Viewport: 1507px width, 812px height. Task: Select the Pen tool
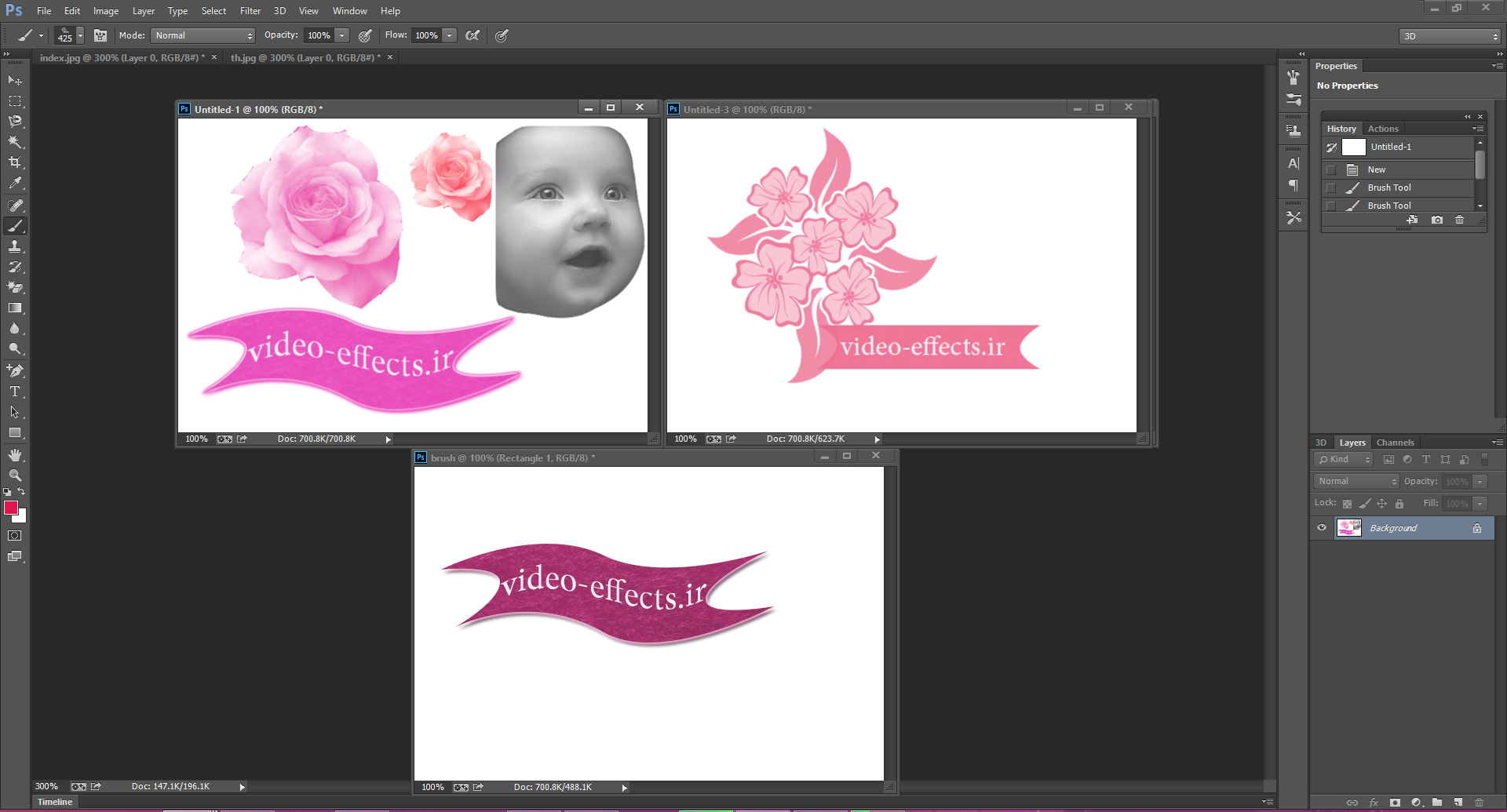click(15, 370)
